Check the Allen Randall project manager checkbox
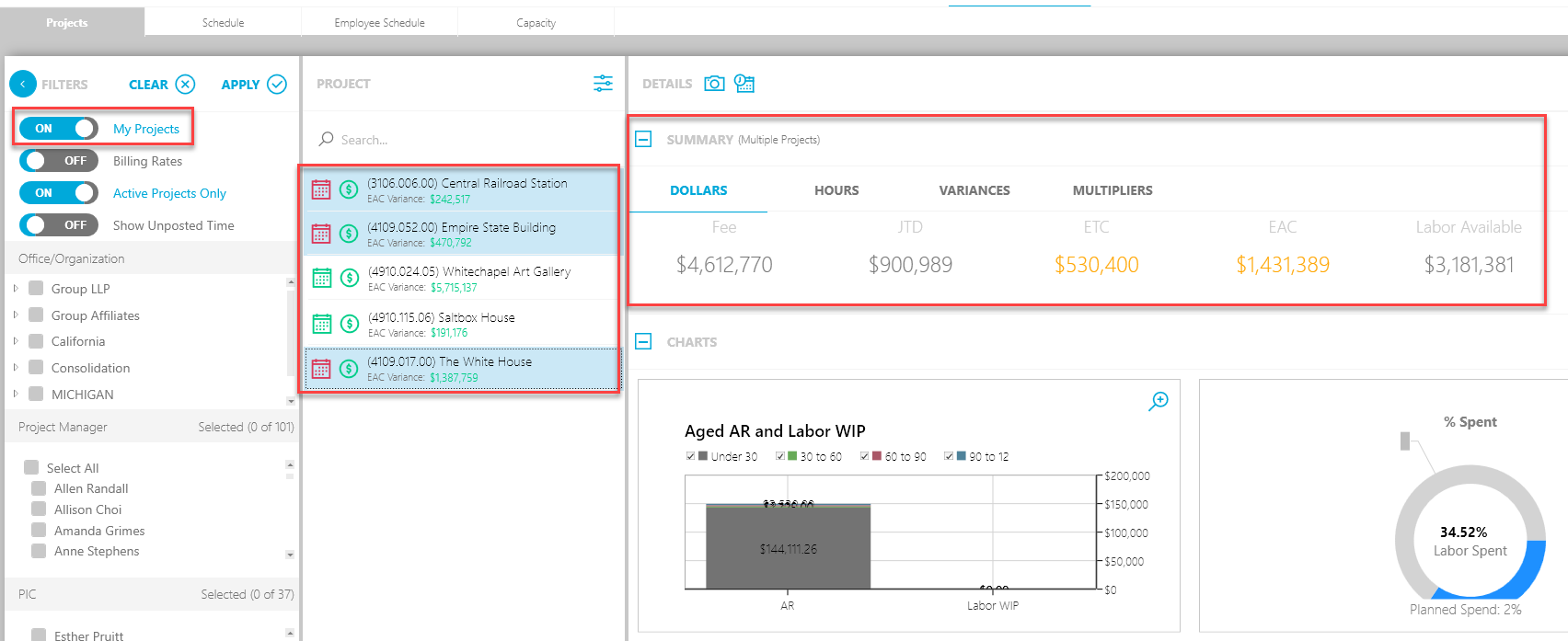 coord(39,488)
